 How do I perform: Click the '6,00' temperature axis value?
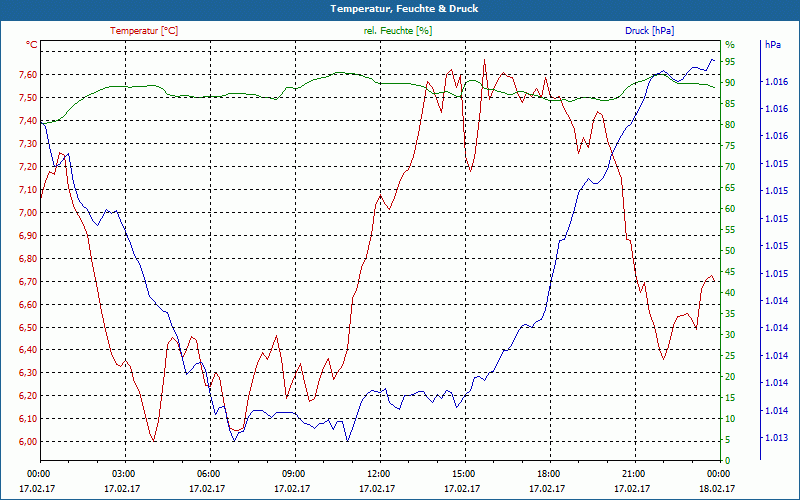(28, 442)
